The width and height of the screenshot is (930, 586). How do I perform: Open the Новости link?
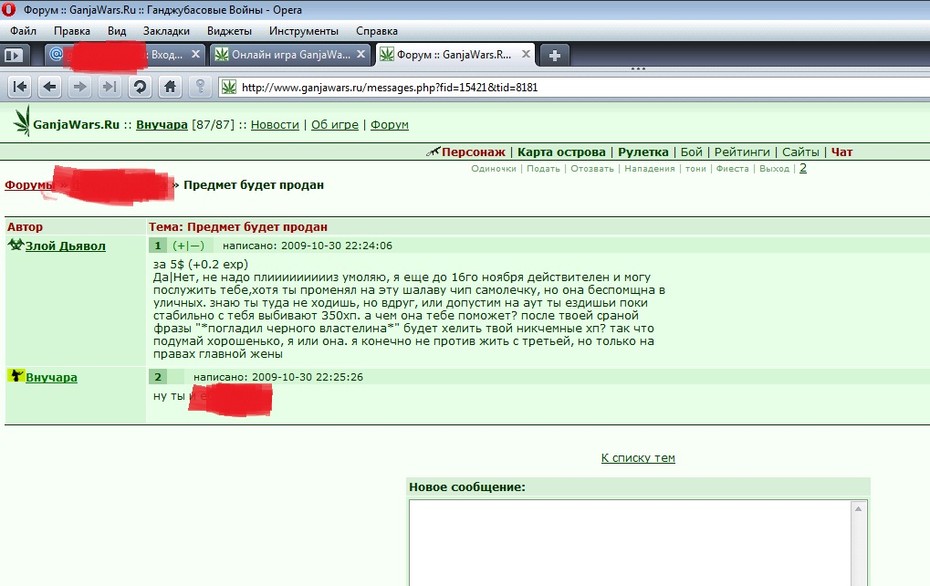275,125
